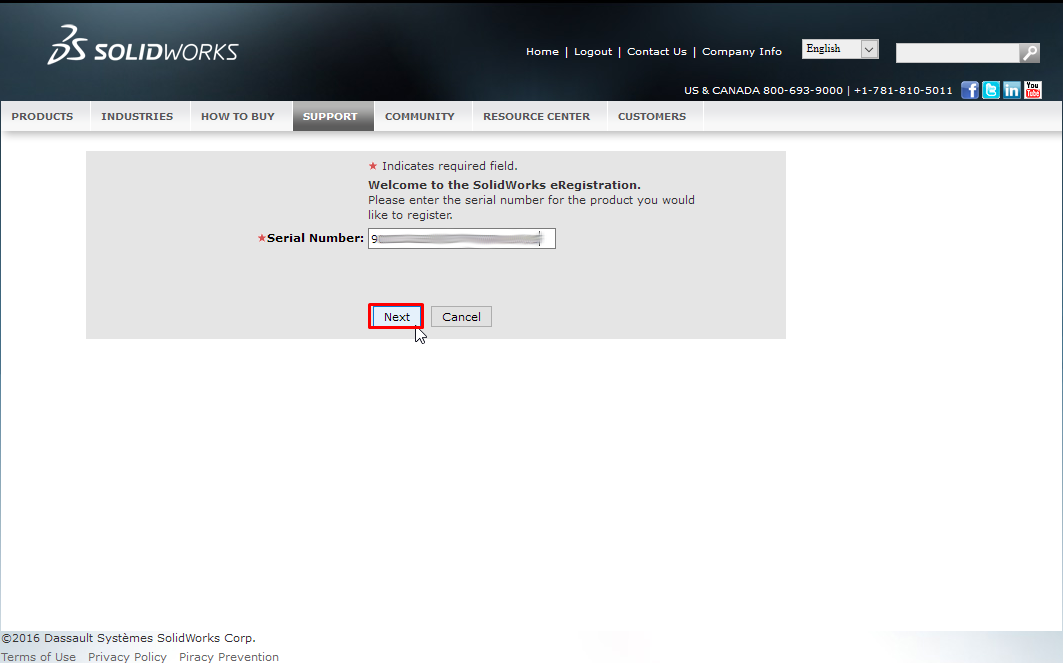Click the Logout link
Screen dimensions: 1063x663
(593, 52)
